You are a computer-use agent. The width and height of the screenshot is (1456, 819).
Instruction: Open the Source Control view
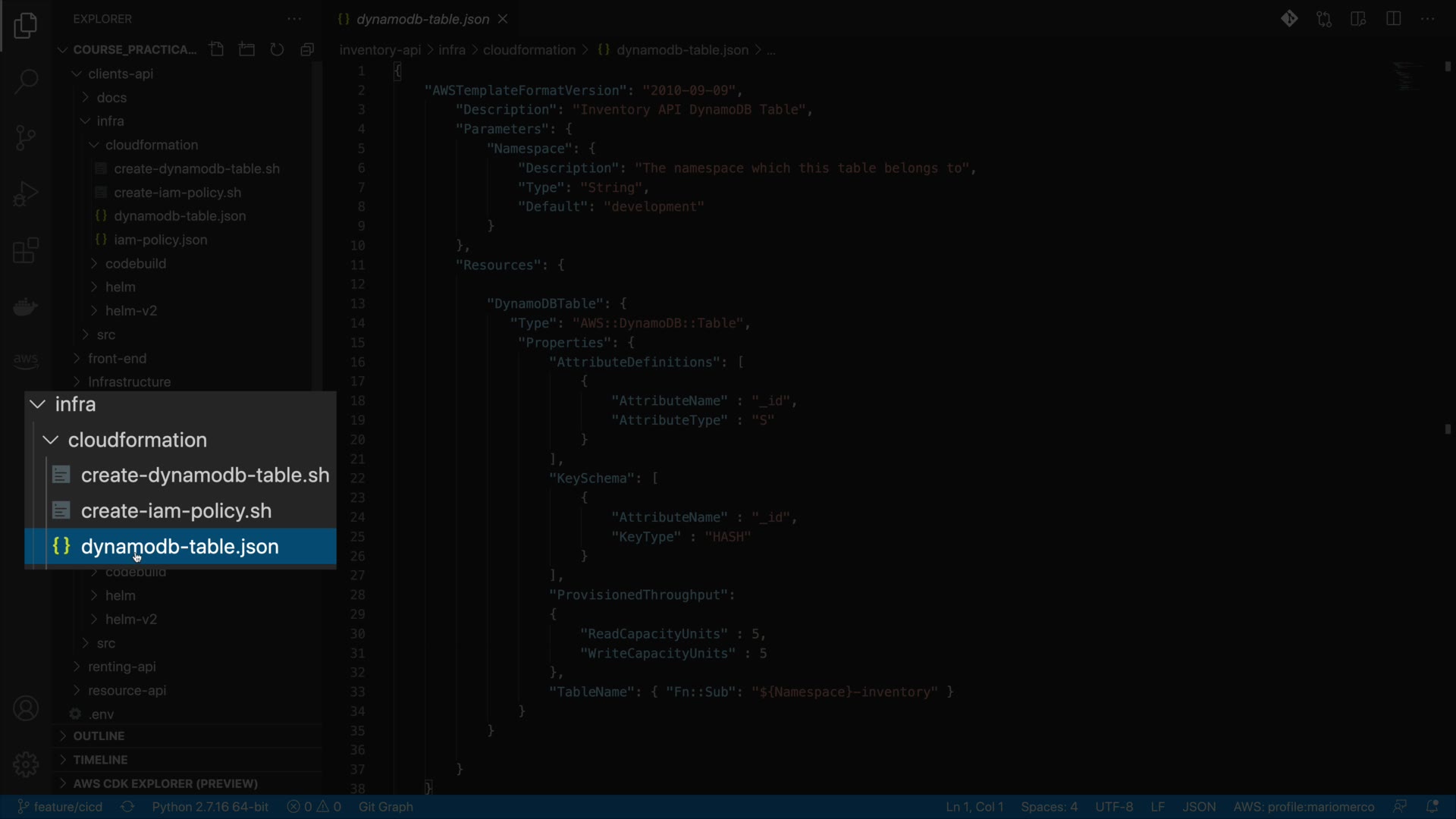(26, 137)
